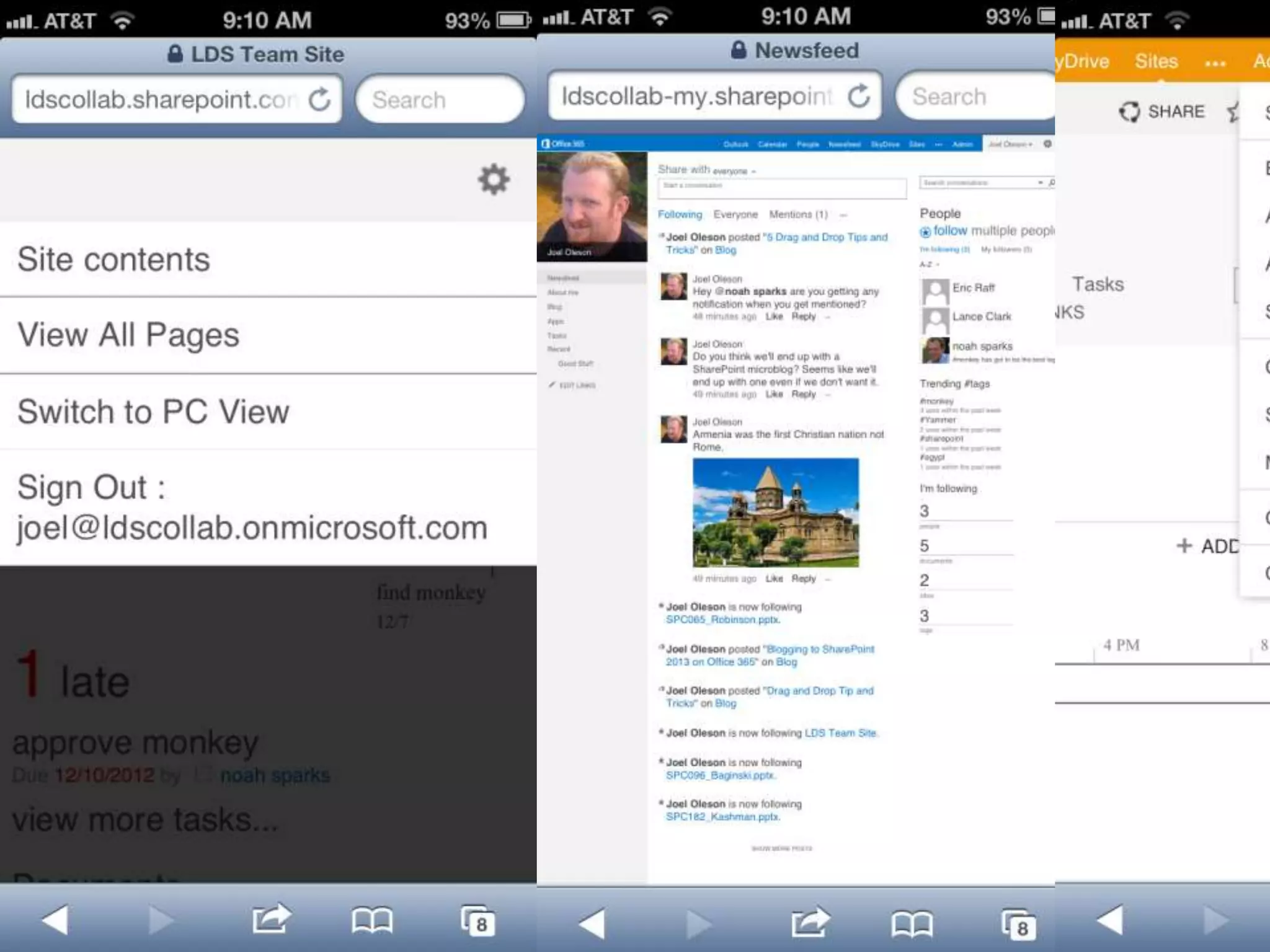Open bookmarks in the Newsfeed Safari toolbar
Image resolution: width=1270 pixels, height=952 pixels.
[x=912, y=923]
